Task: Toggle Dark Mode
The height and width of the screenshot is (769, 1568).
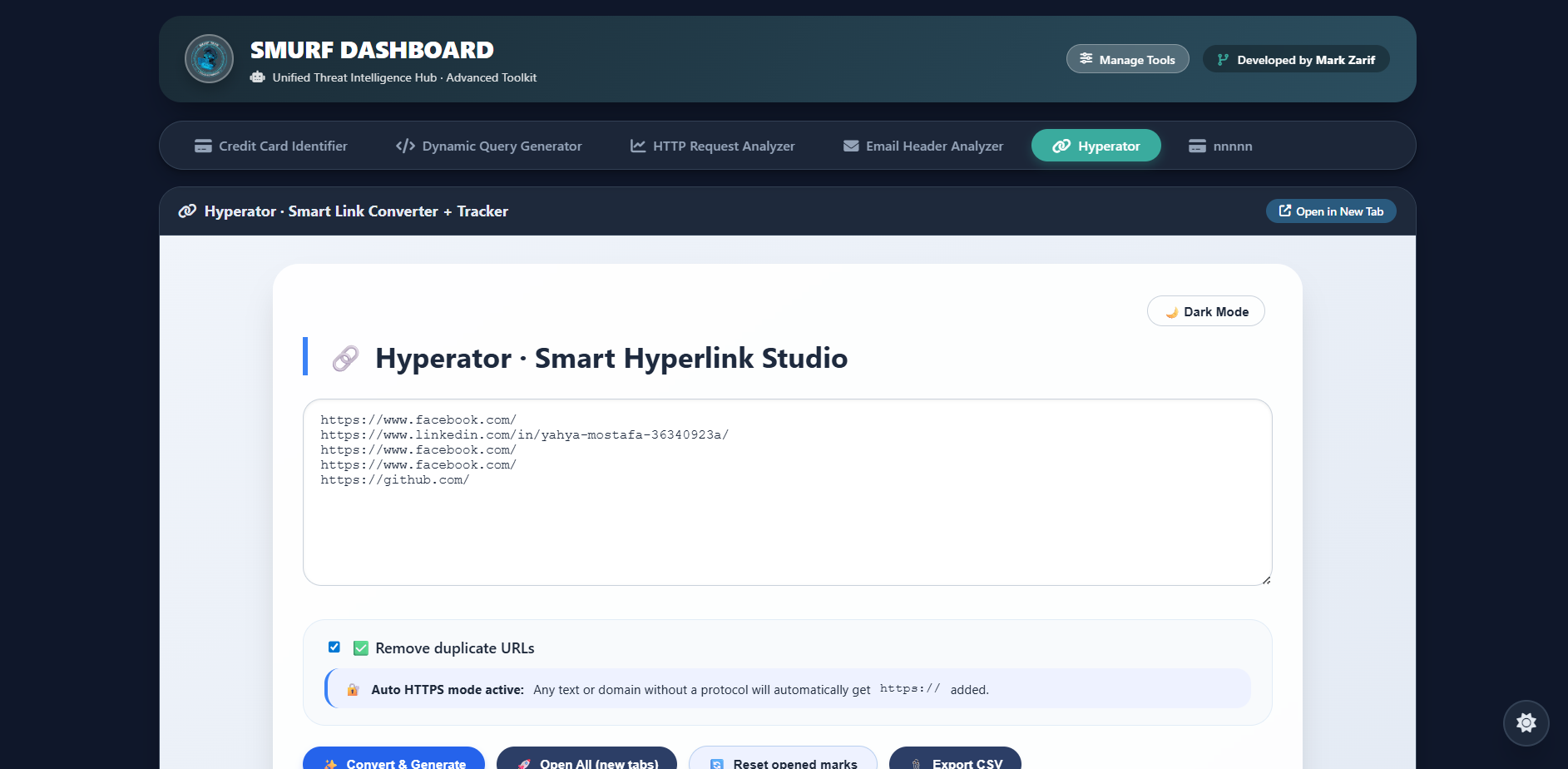Action: click(1205, 311)
